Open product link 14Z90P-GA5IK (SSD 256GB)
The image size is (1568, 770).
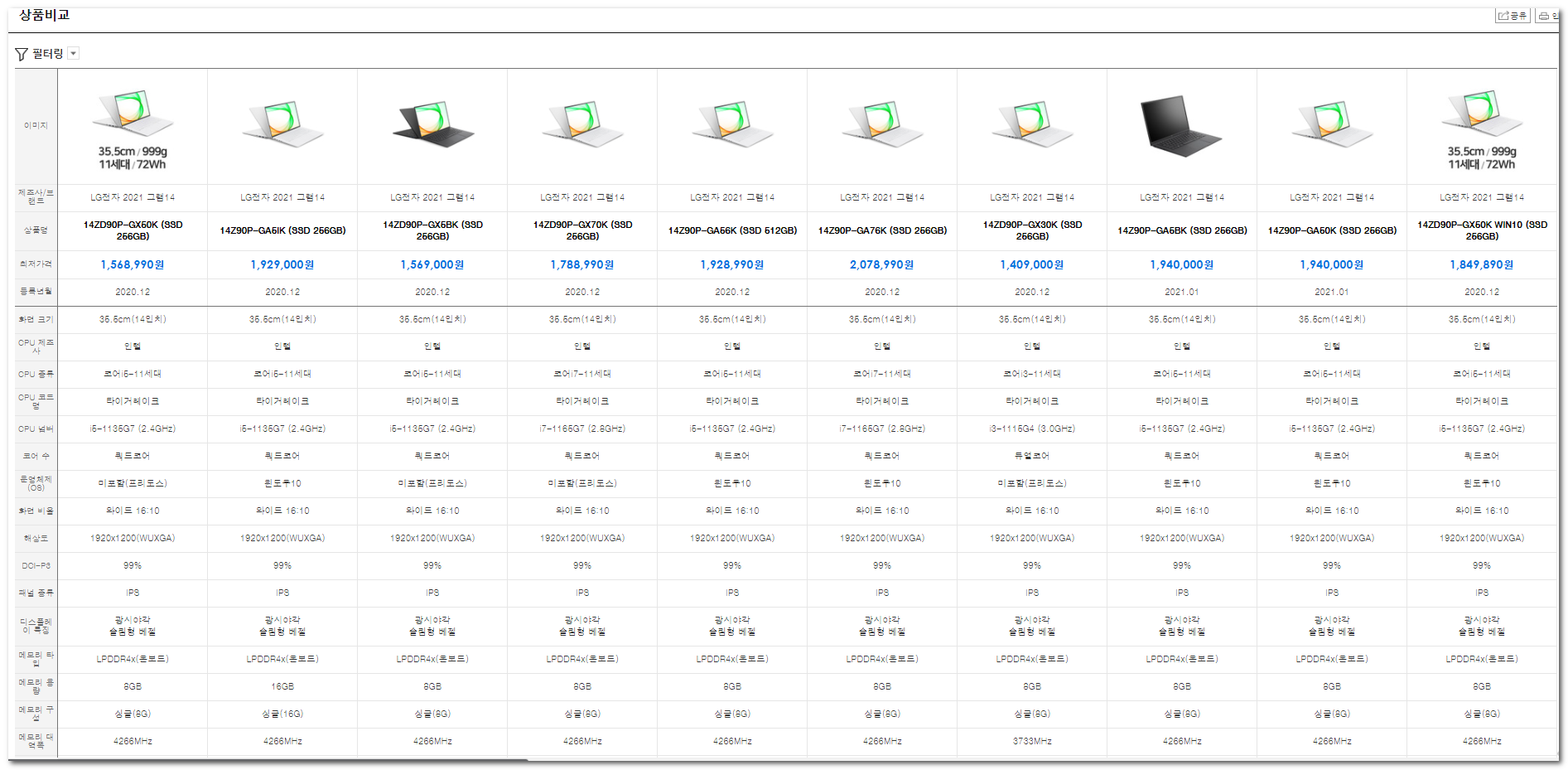[282, 230]
